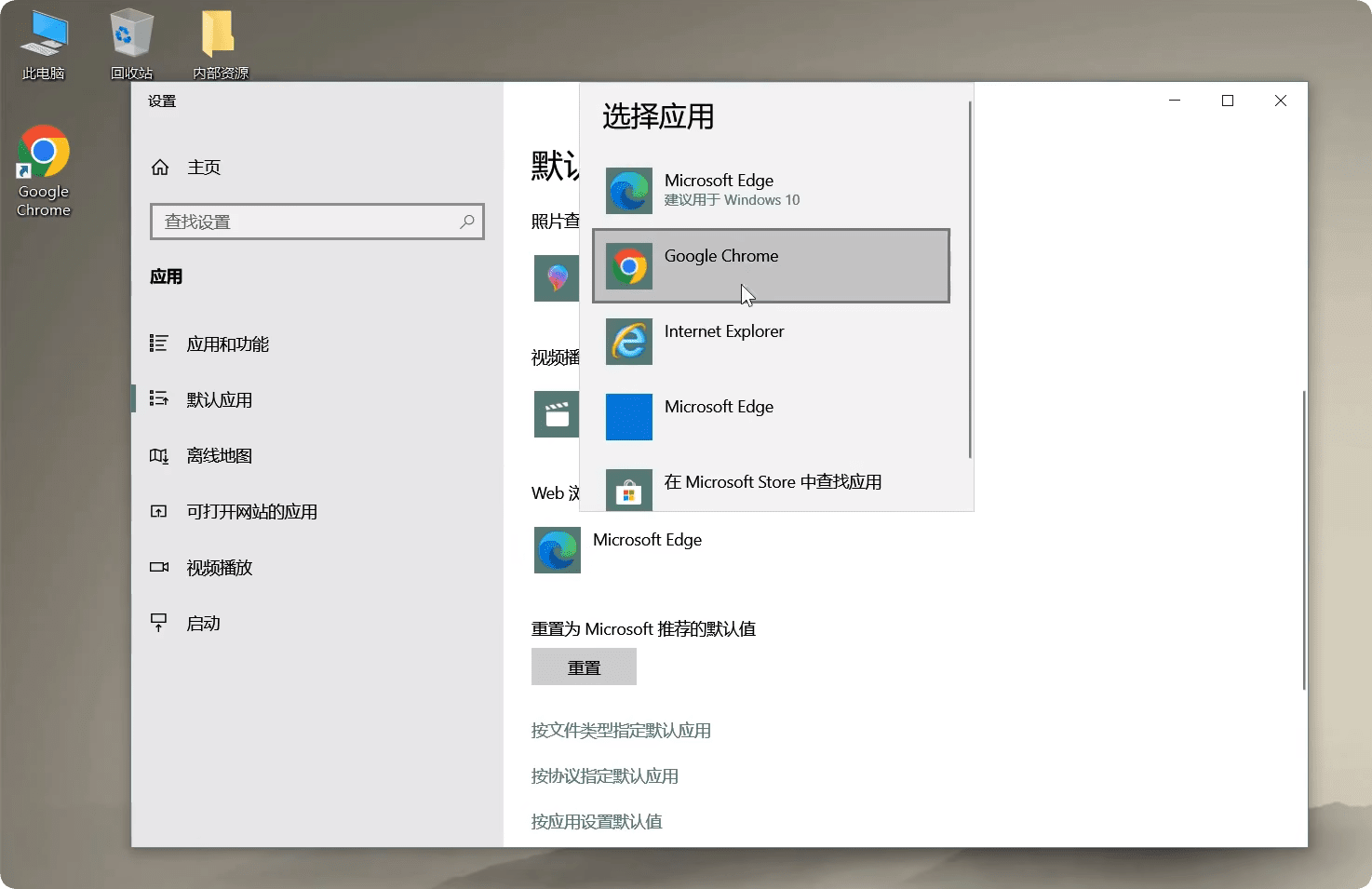Open Microsoft Store to find an app
The height and width of the screenshot is (889, 1372).
pos(771,486)
